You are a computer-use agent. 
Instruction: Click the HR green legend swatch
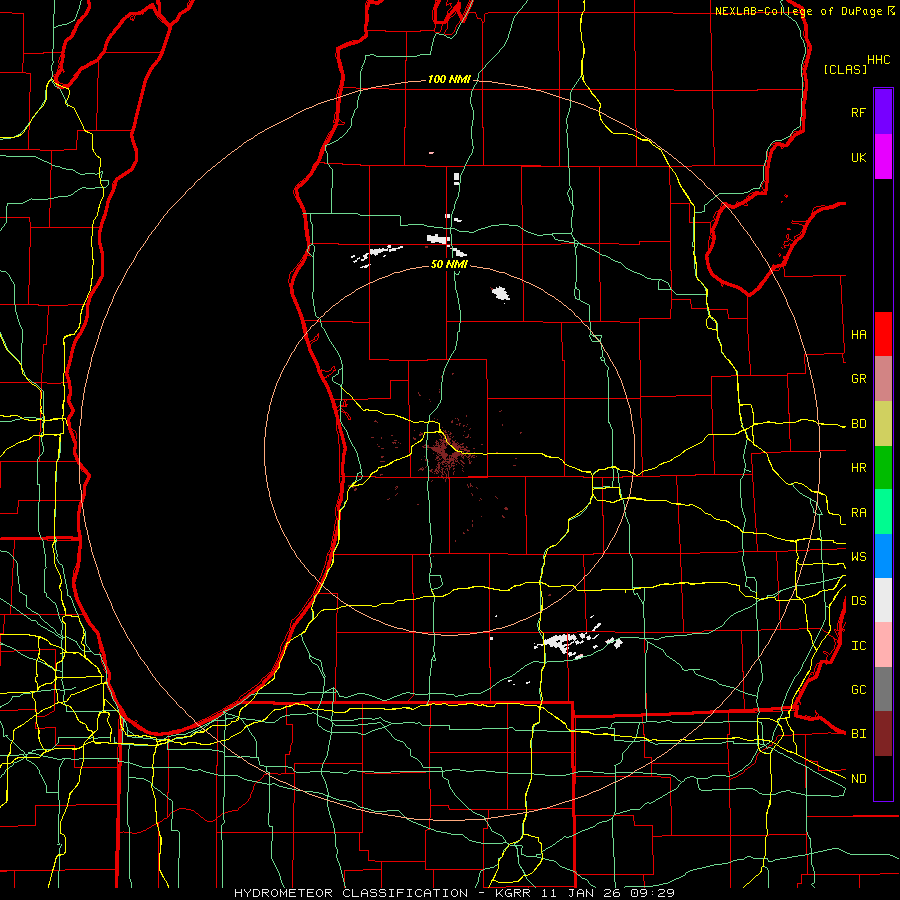(883, 467)
